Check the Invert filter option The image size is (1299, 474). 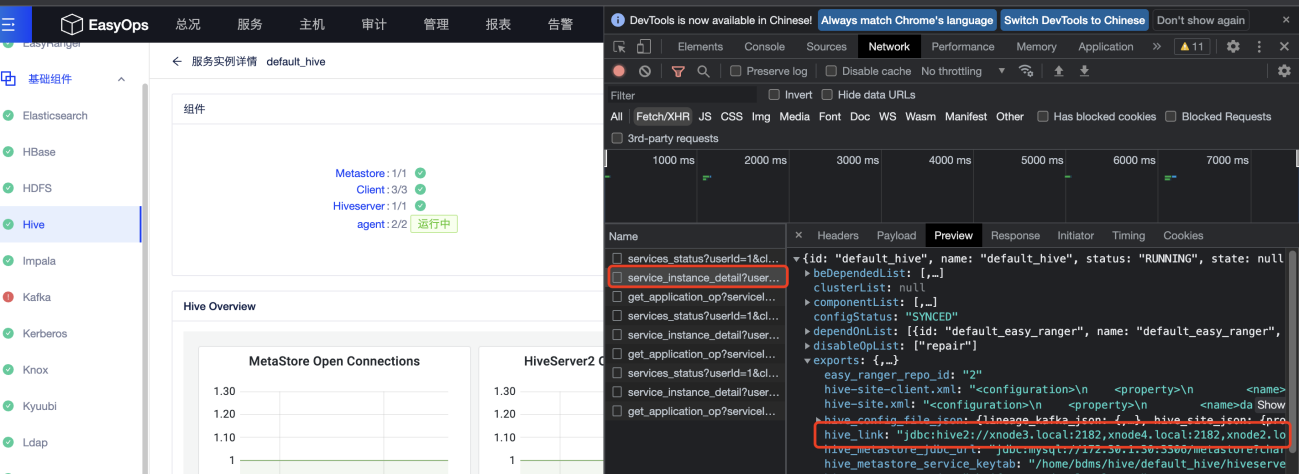(774, 95)
